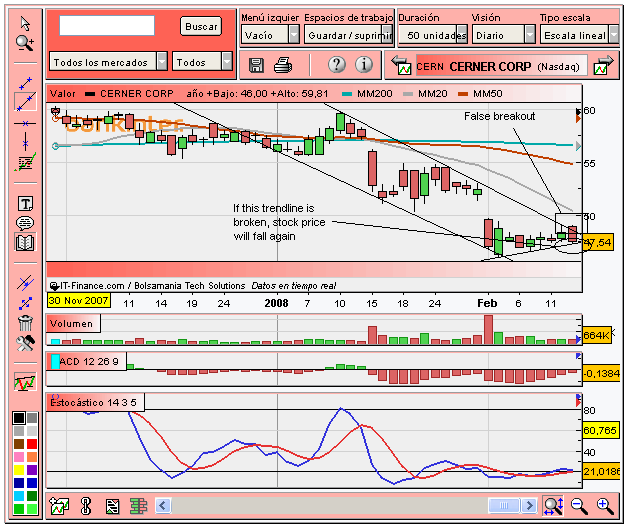Open the Escala lineal dropdown
The width and height of the screenshot is (629, 527).
(x=579, y=35)
